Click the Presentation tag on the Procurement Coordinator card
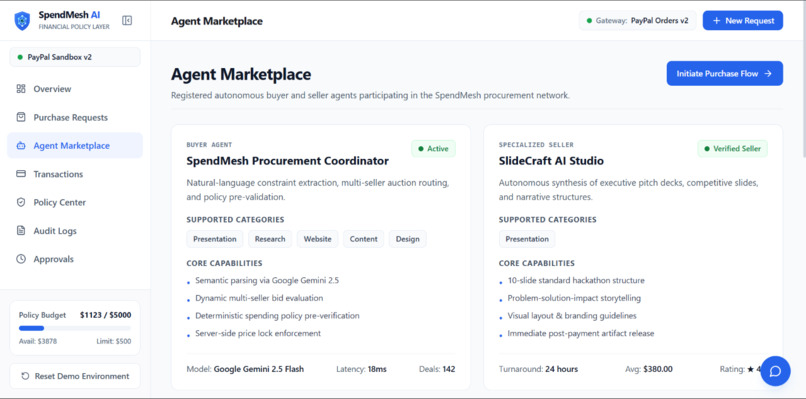 [x=214, y=239]
